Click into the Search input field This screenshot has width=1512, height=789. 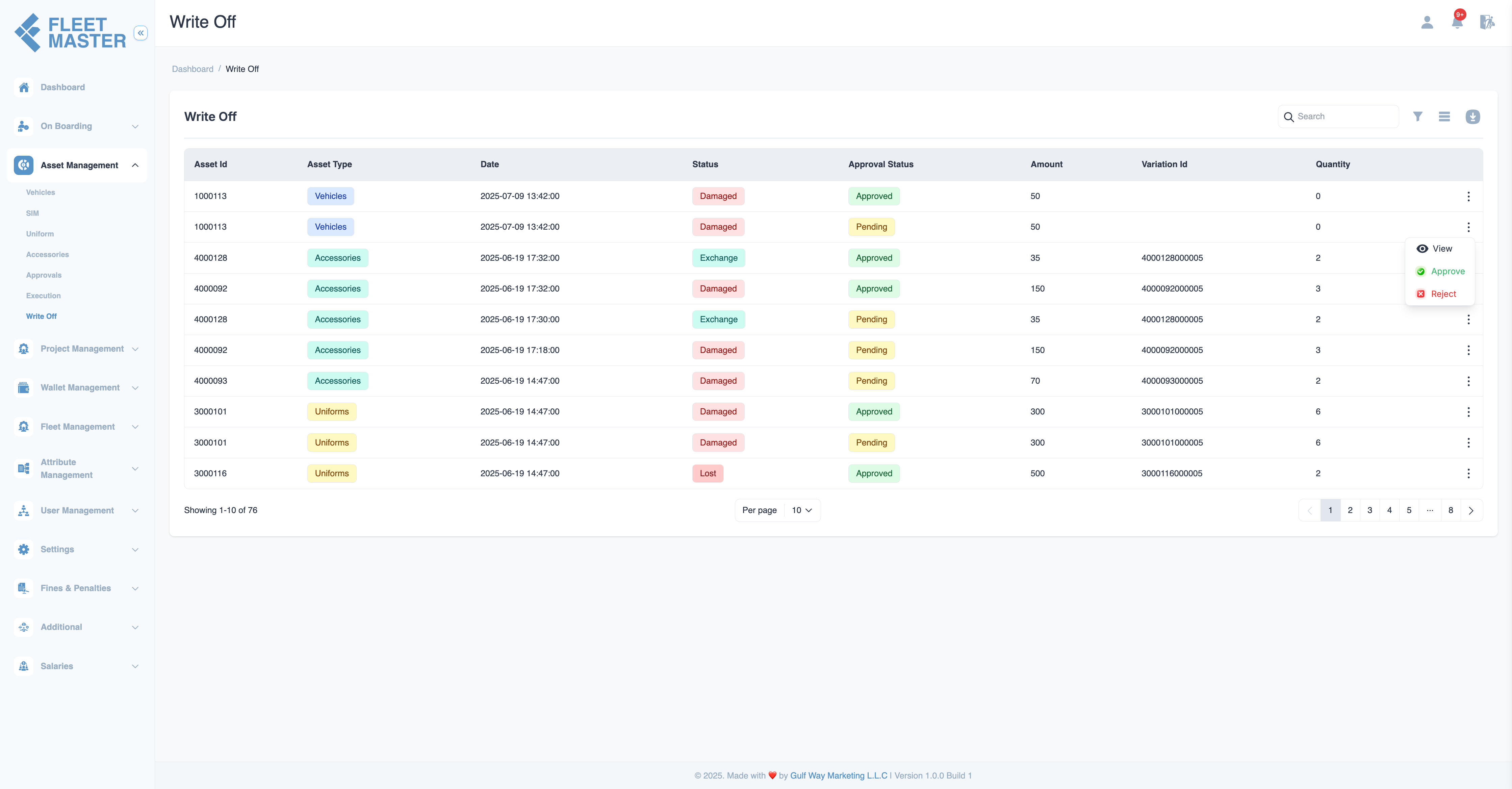[x=1338, y=116]
